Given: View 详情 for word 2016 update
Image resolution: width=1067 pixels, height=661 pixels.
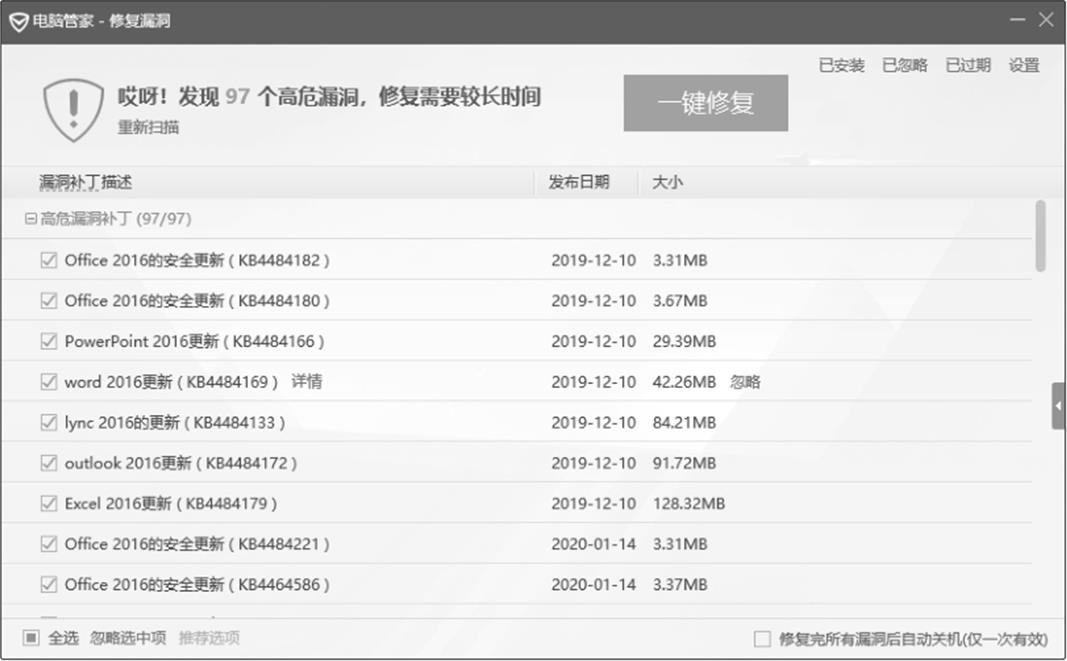Looking at the screenshot, I should pyautogui.click(x=306, y=382).
